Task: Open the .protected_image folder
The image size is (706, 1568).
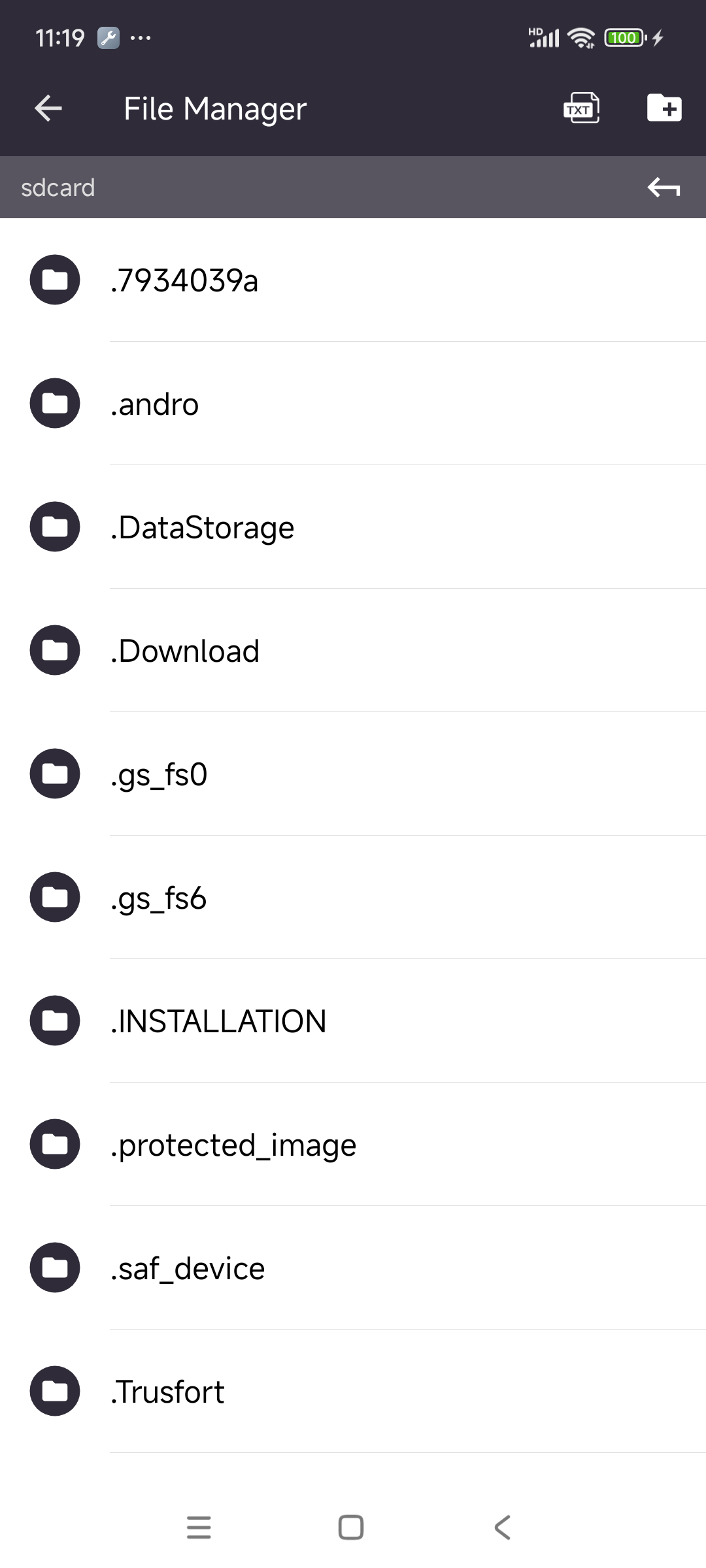Action: click(x=233, y=1145)
